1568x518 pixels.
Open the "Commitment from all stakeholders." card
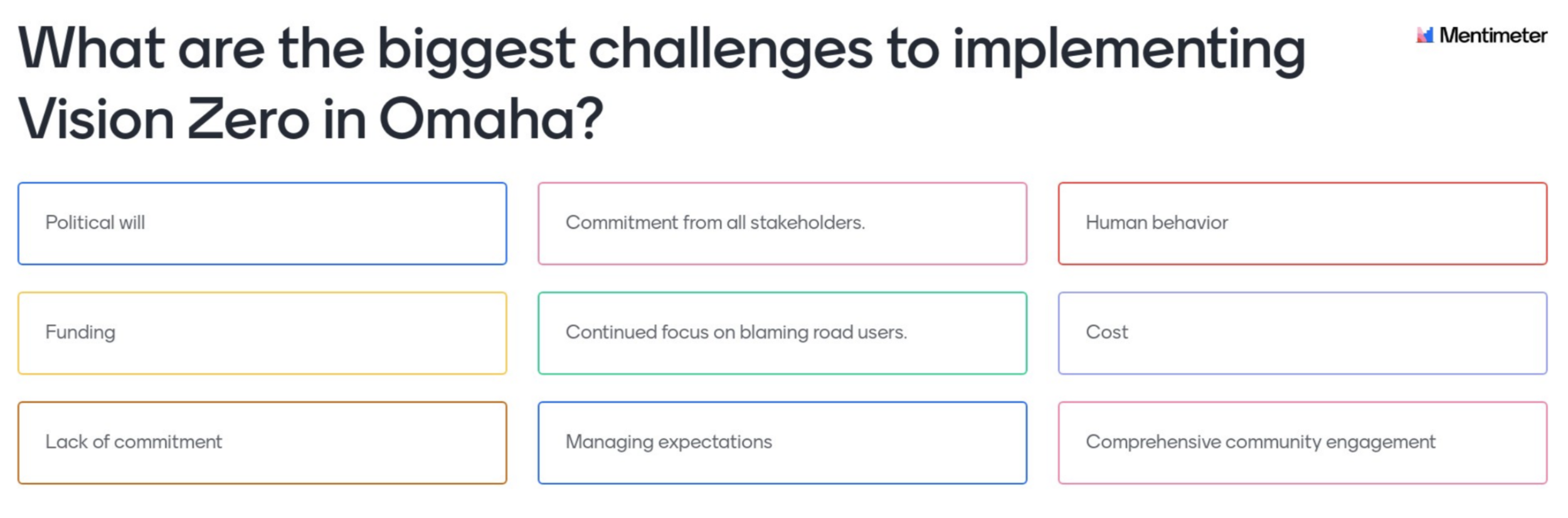pyautogui.click(x=782, y=223)
